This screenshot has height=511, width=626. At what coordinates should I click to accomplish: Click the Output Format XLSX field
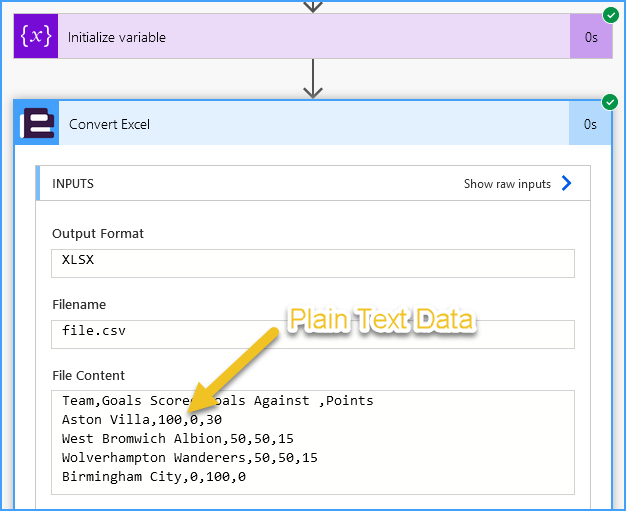pos(313,263)
